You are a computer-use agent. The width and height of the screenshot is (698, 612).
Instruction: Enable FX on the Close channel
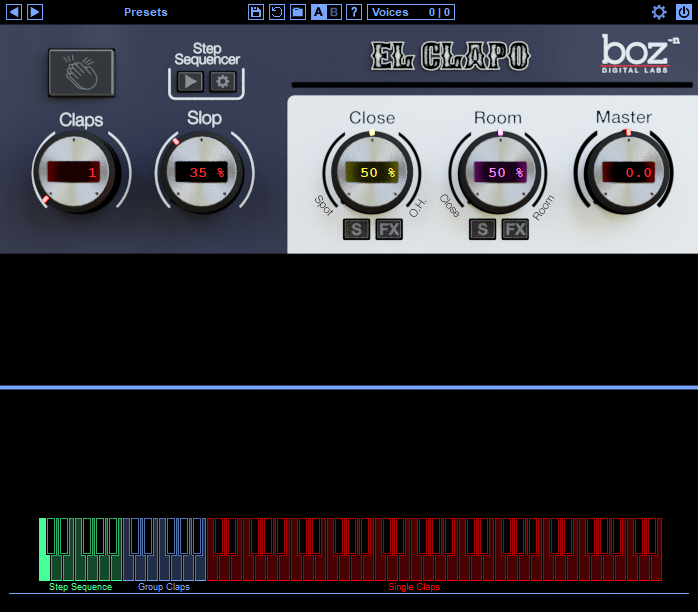coord(389,230)
